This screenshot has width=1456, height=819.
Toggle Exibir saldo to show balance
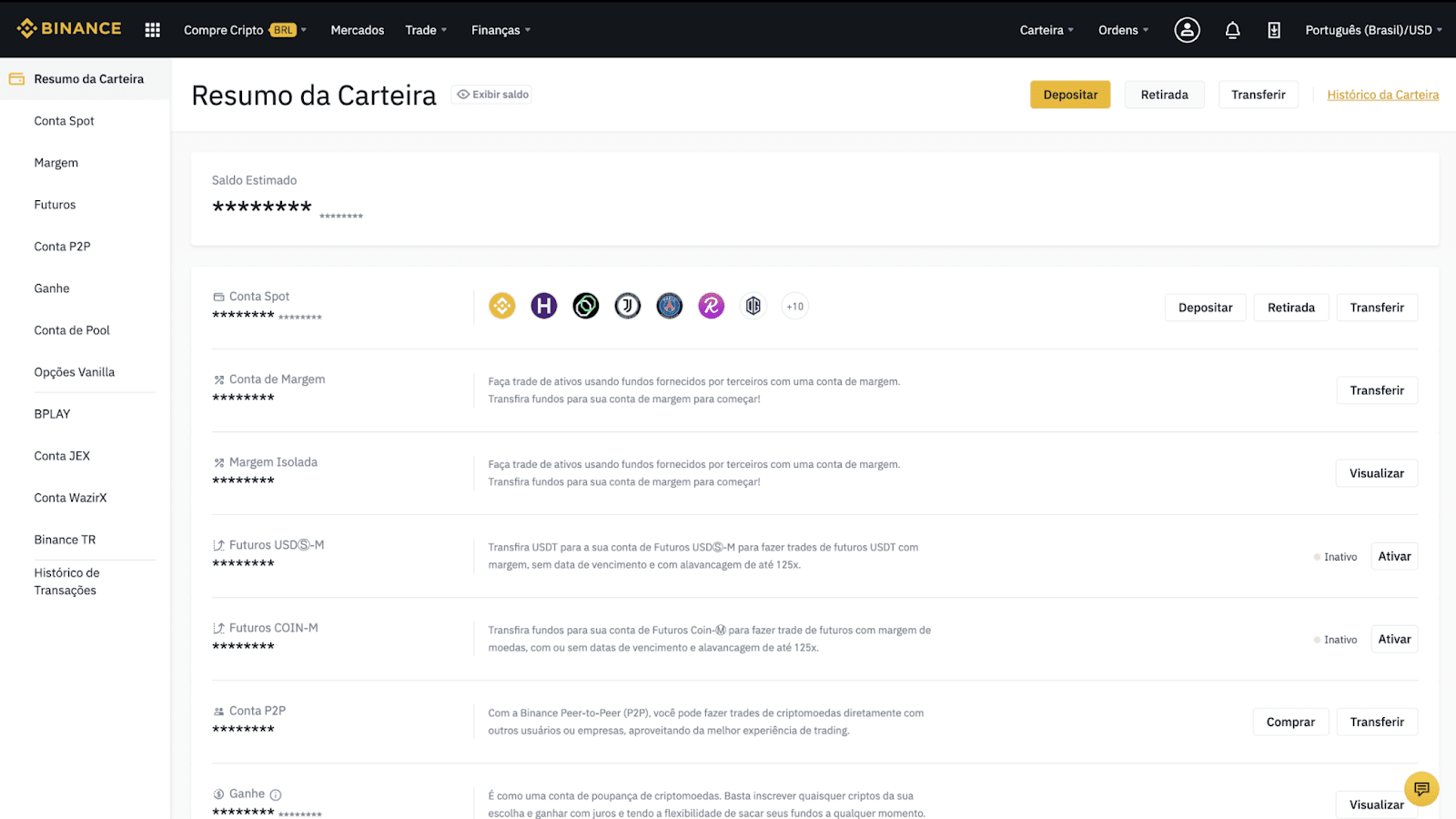click(x=492, y=95)
